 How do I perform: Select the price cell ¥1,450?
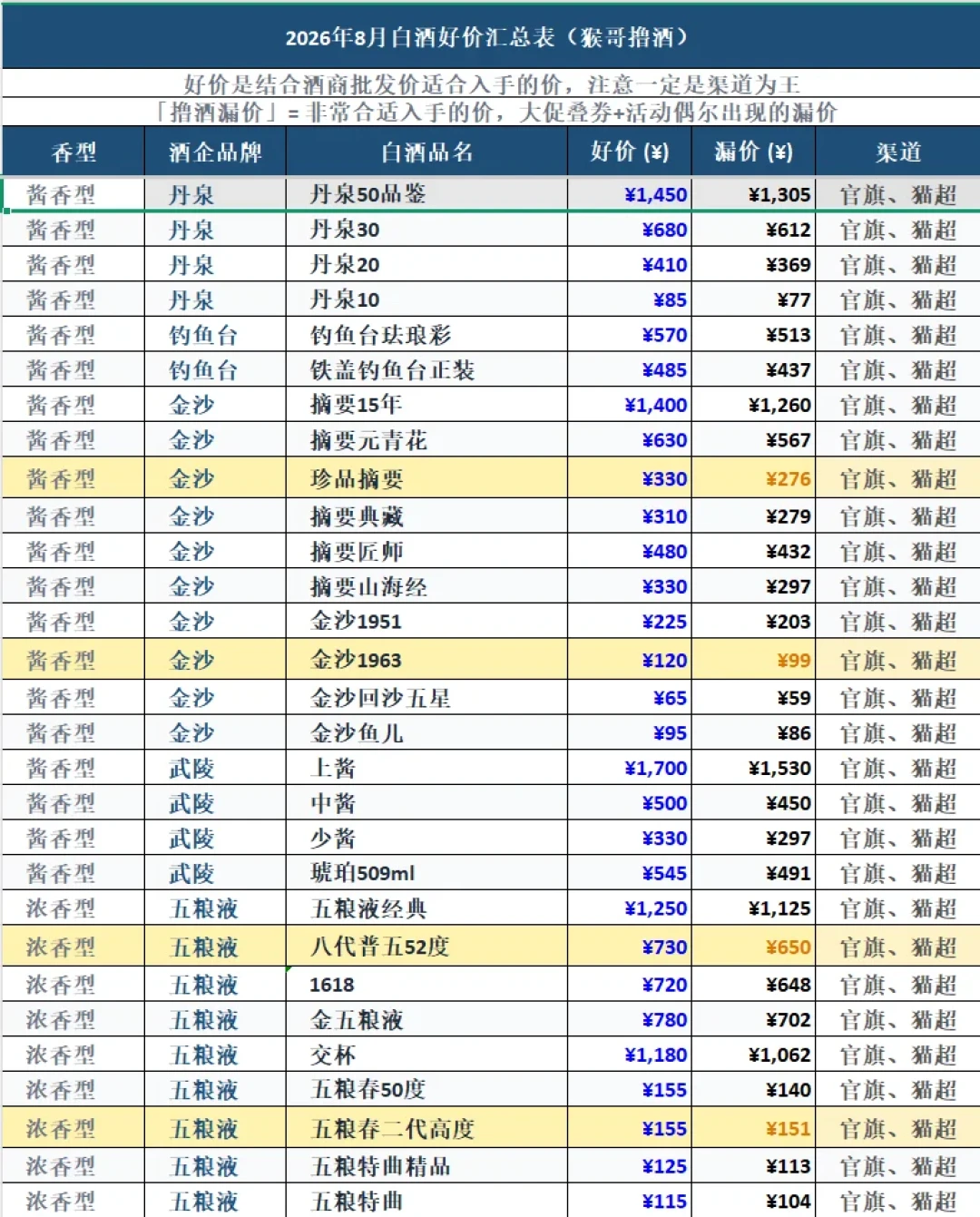click(x=629, y=194)
